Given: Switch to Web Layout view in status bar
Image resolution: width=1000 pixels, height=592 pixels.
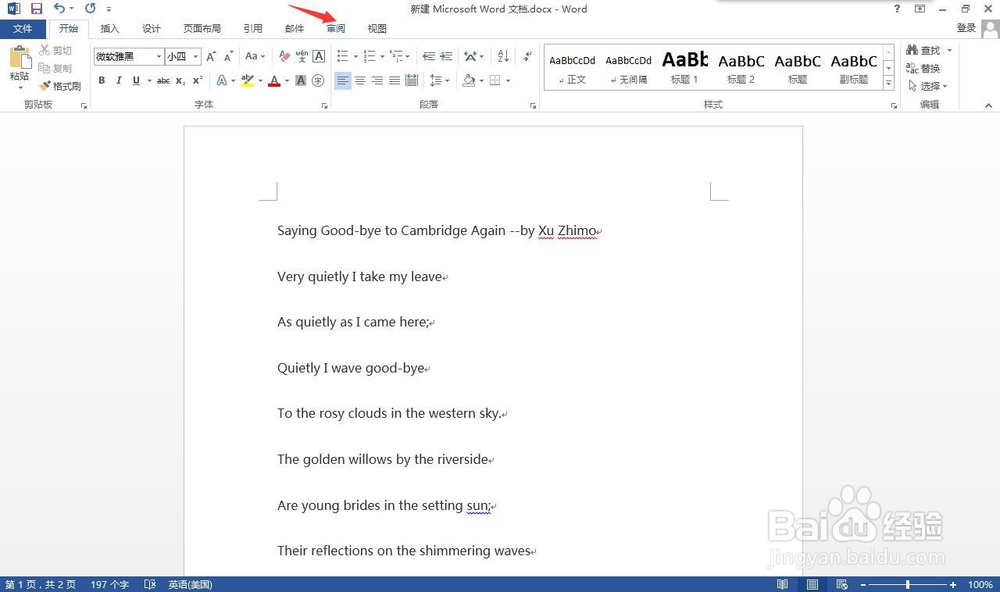Looking at the screenshot, I should click(x=842, y=584).
